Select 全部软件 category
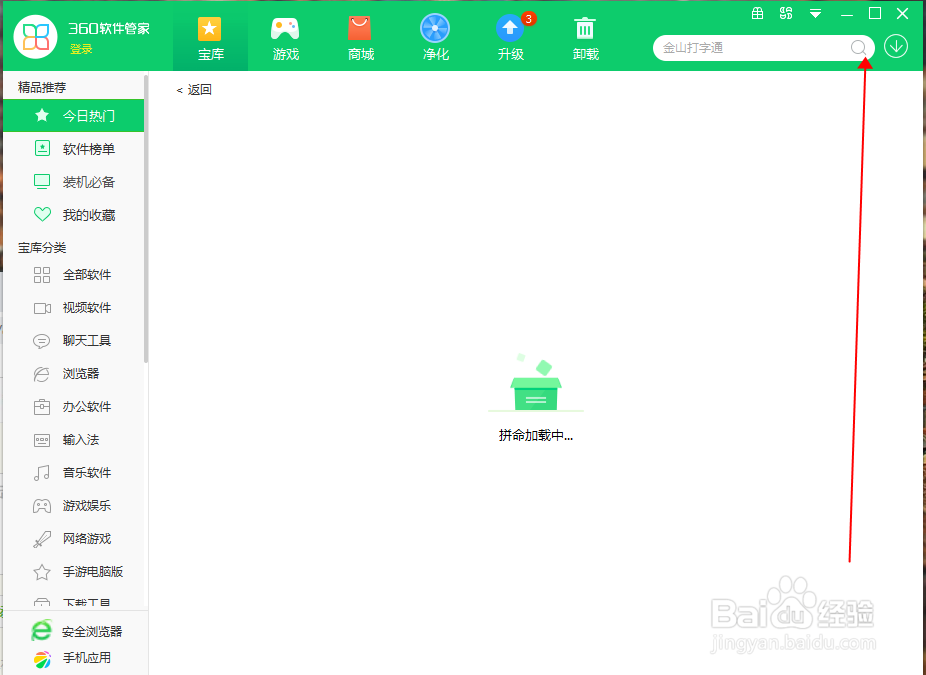926x675 pixels. [x=73, y=275]
